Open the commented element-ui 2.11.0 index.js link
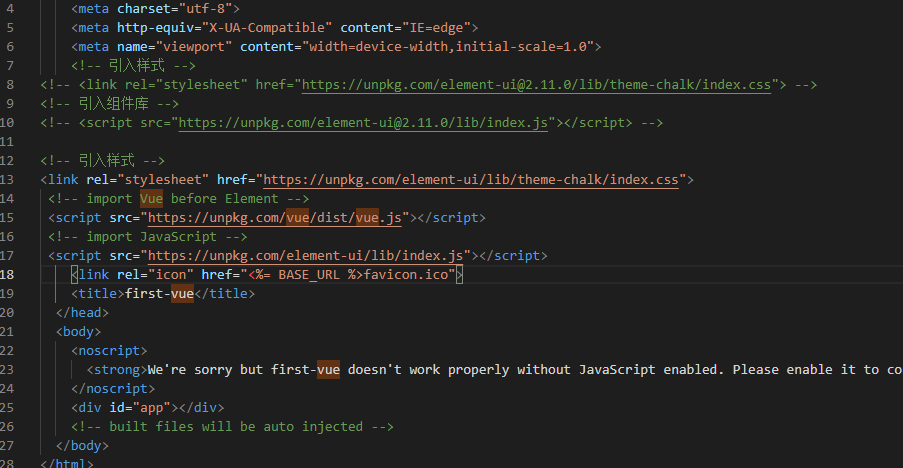Viewport: 903px width, 468px height. [x=363, y=123]
